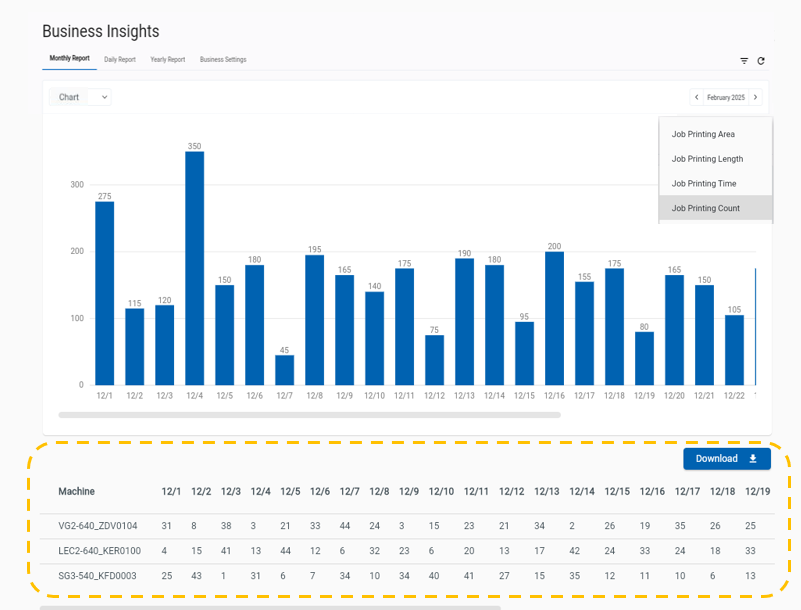Go to next month with right chevron
The width and height of the screenshot is (801, 610).
(x=756, y=98)
